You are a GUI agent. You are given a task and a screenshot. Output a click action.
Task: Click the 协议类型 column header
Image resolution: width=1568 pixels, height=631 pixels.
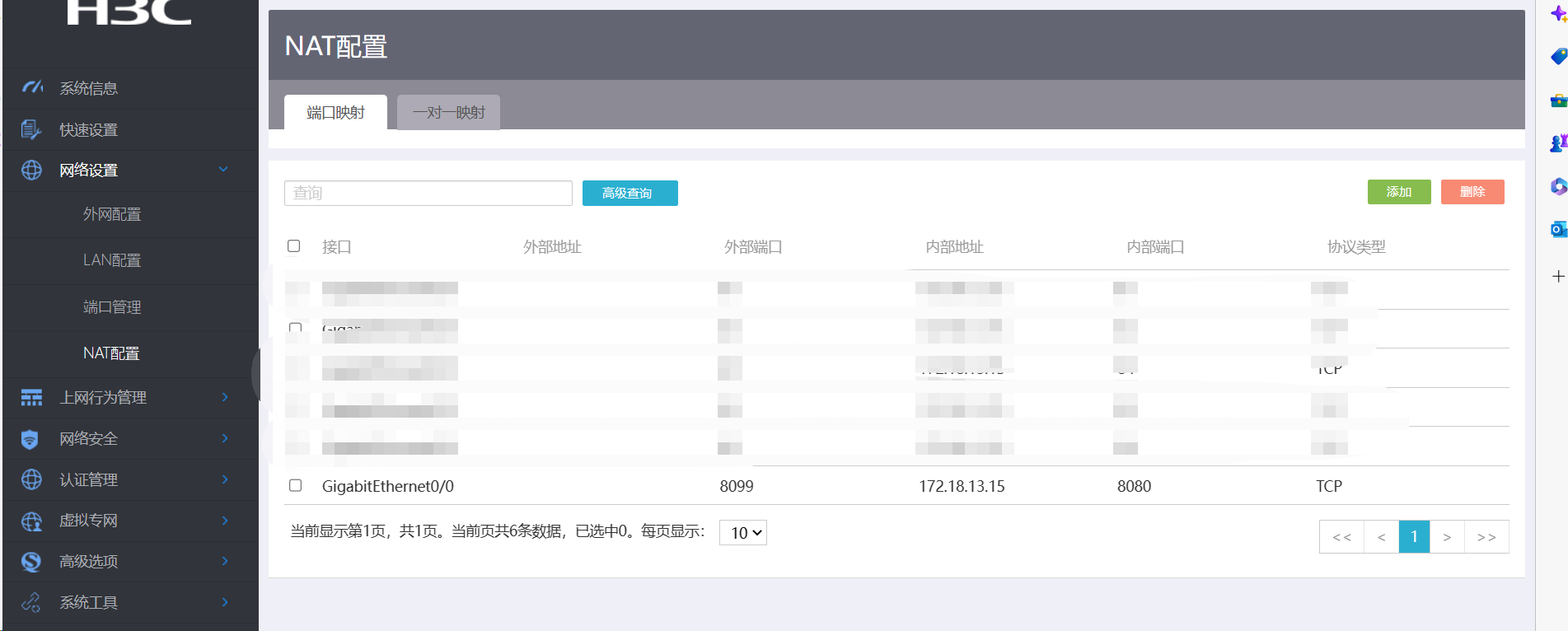(x=1356, y=246)
